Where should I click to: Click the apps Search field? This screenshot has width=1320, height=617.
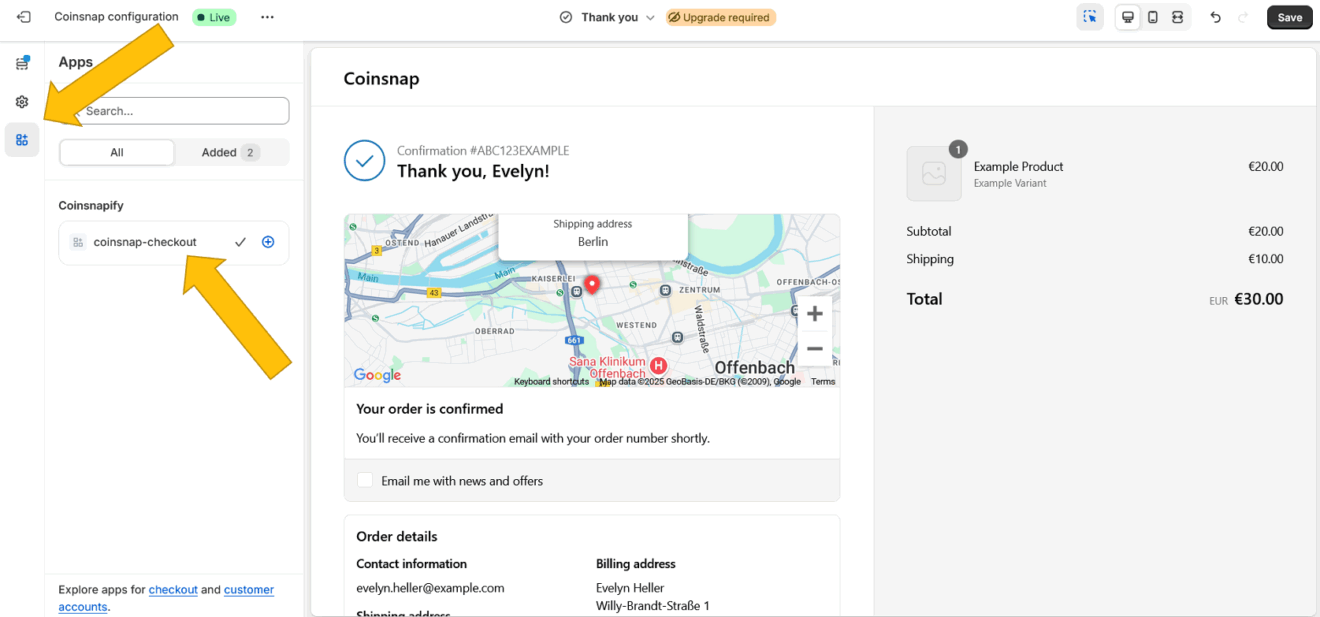180,111
